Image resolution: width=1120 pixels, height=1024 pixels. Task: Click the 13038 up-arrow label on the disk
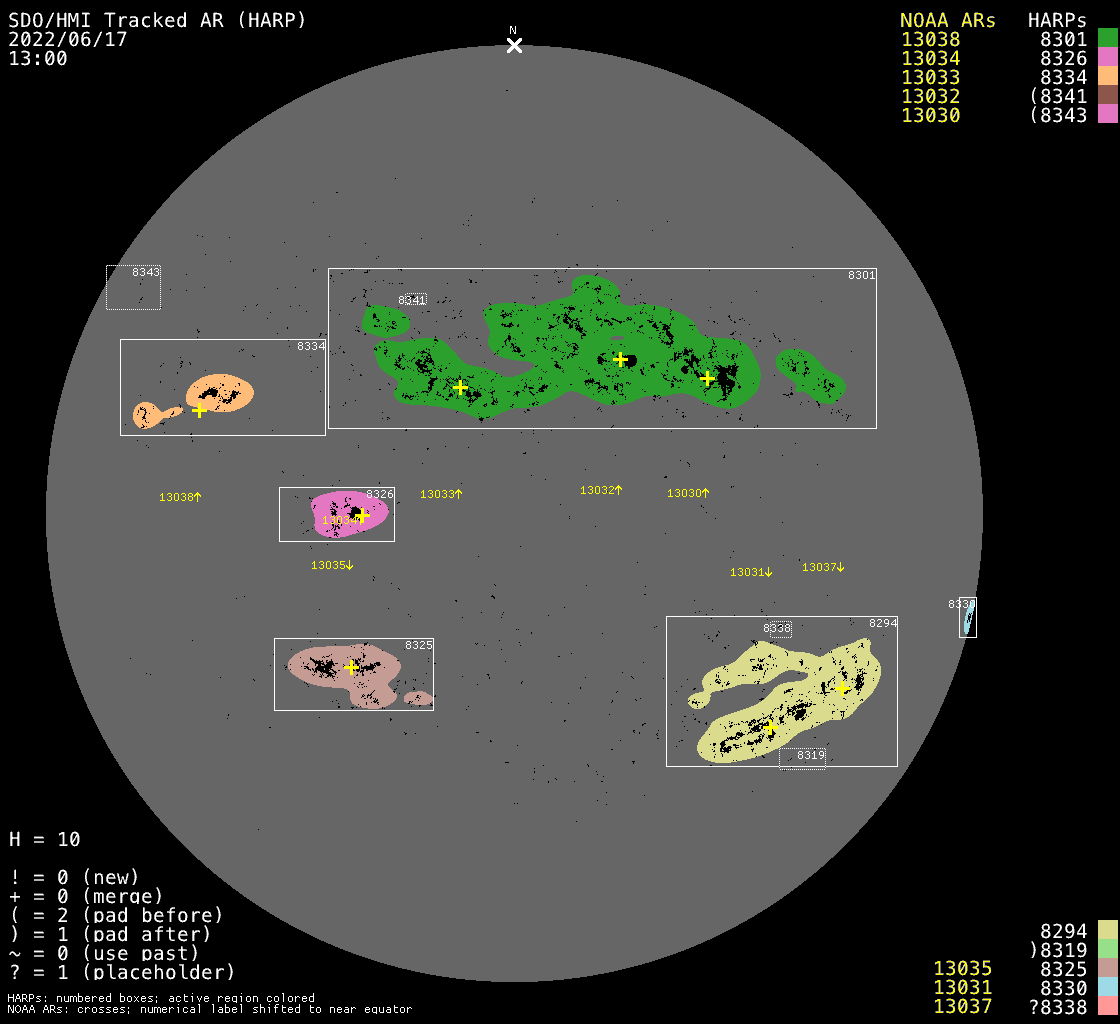coord(180,497)
